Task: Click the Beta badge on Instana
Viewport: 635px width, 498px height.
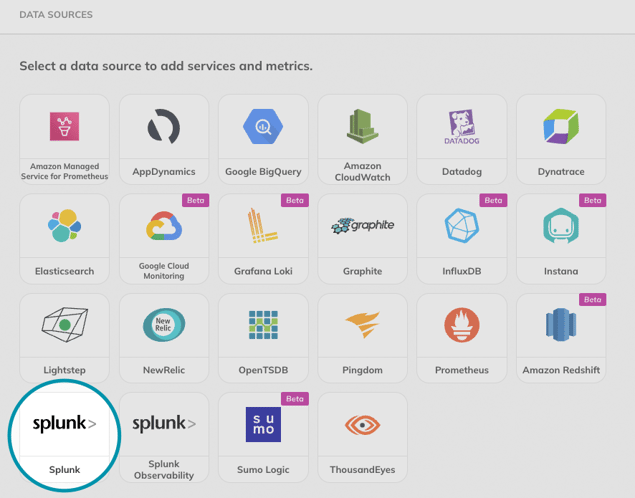Action: 592,200
